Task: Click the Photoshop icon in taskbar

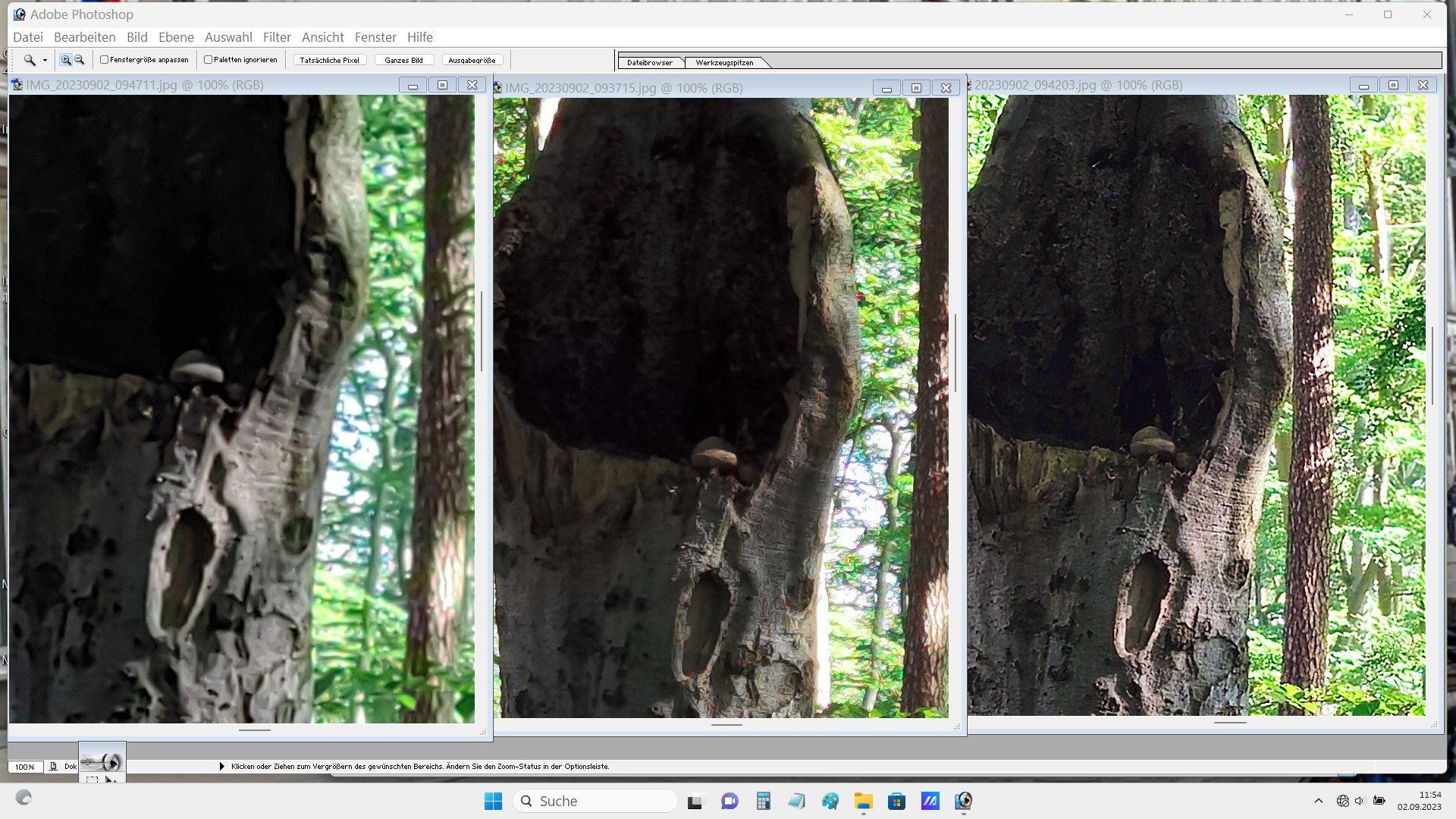Action: pos(963,801)
